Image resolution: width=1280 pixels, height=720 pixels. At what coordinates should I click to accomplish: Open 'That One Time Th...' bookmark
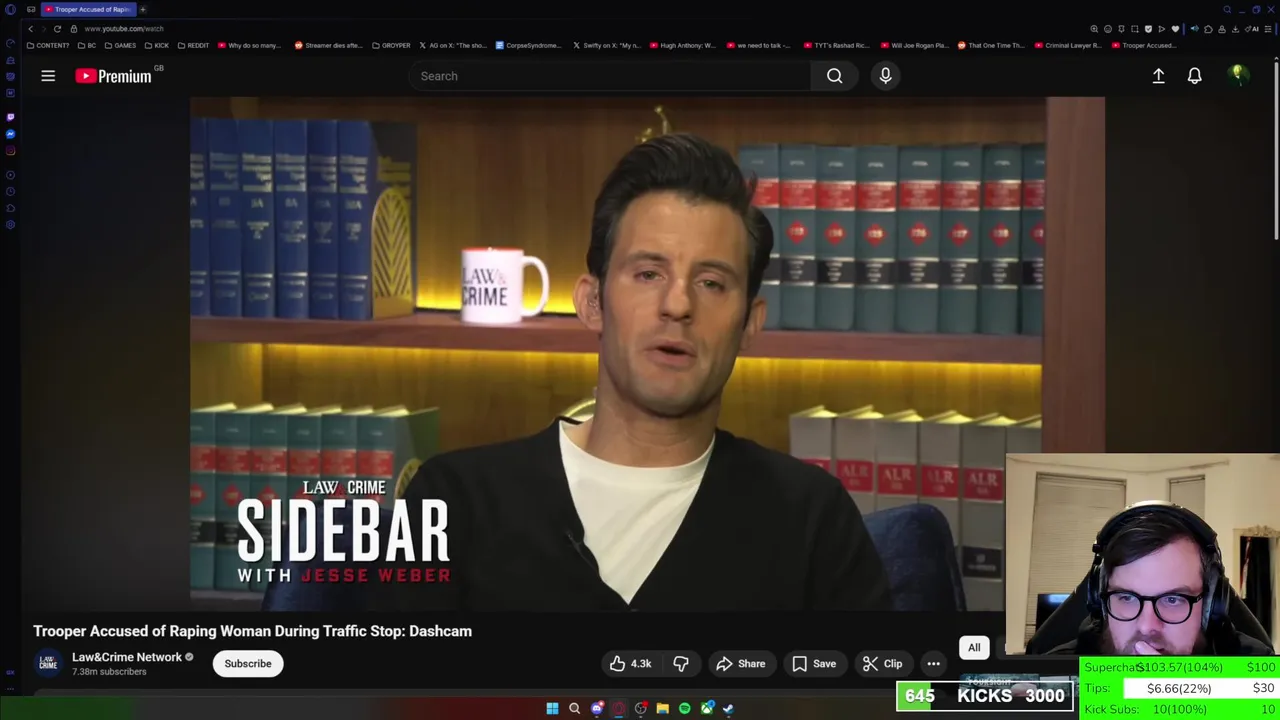(x=991, y=45)
